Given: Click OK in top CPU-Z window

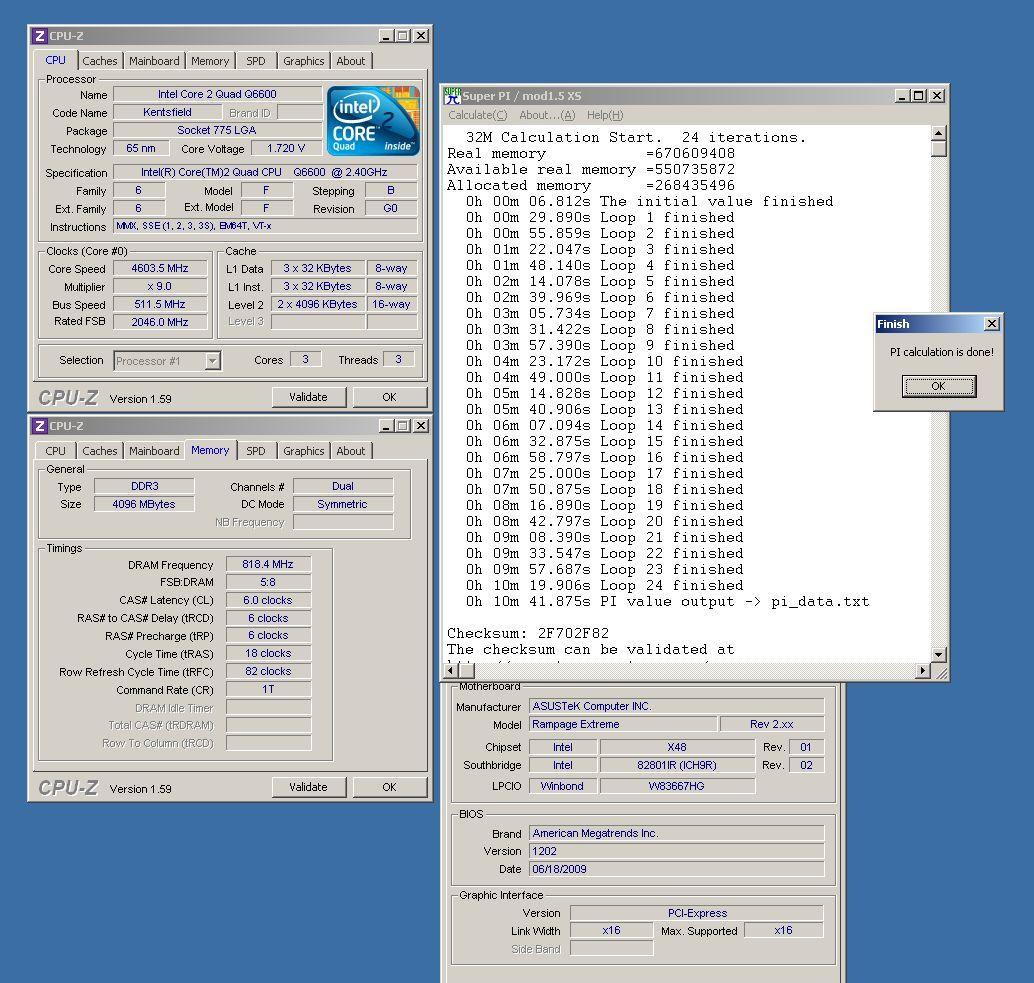Looking at the screenshot, I should [389, 397].
